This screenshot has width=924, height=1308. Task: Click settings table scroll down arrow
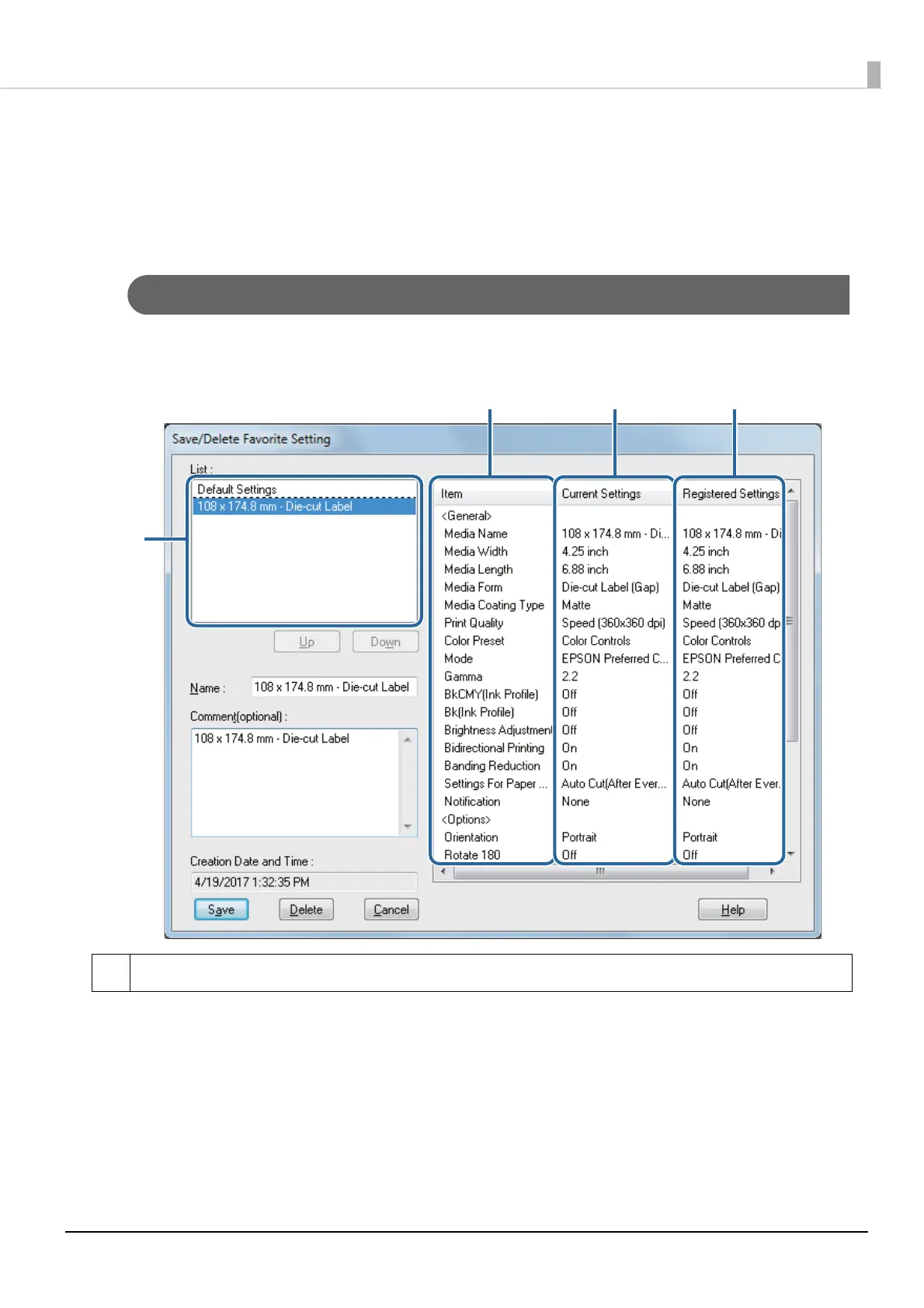coord(791,854)
